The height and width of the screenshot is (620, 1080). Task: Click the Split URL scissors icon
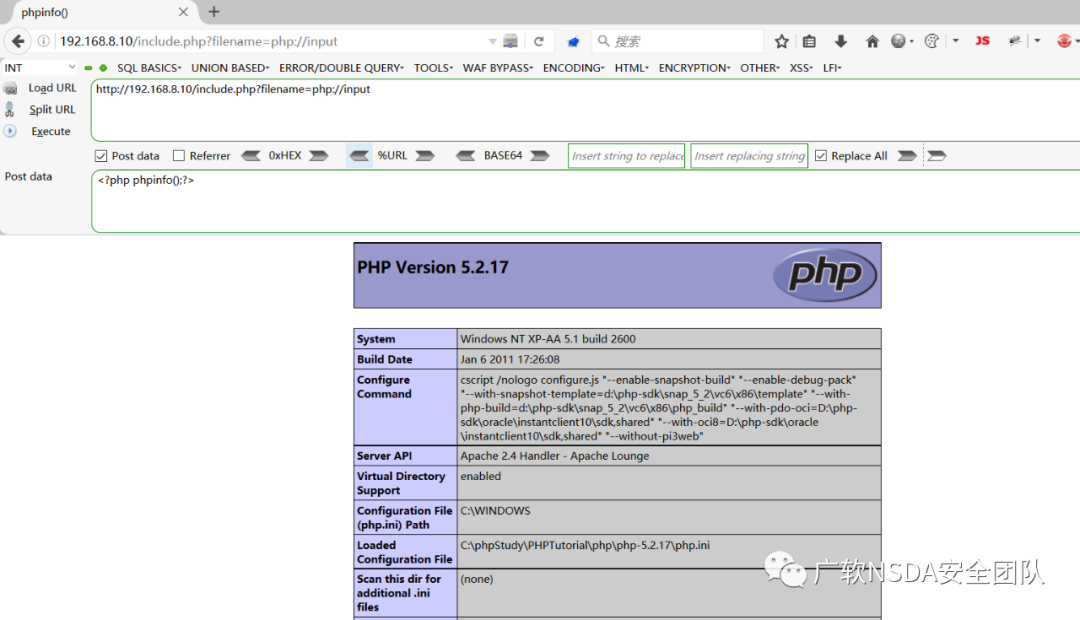click(x=10, y=110)
